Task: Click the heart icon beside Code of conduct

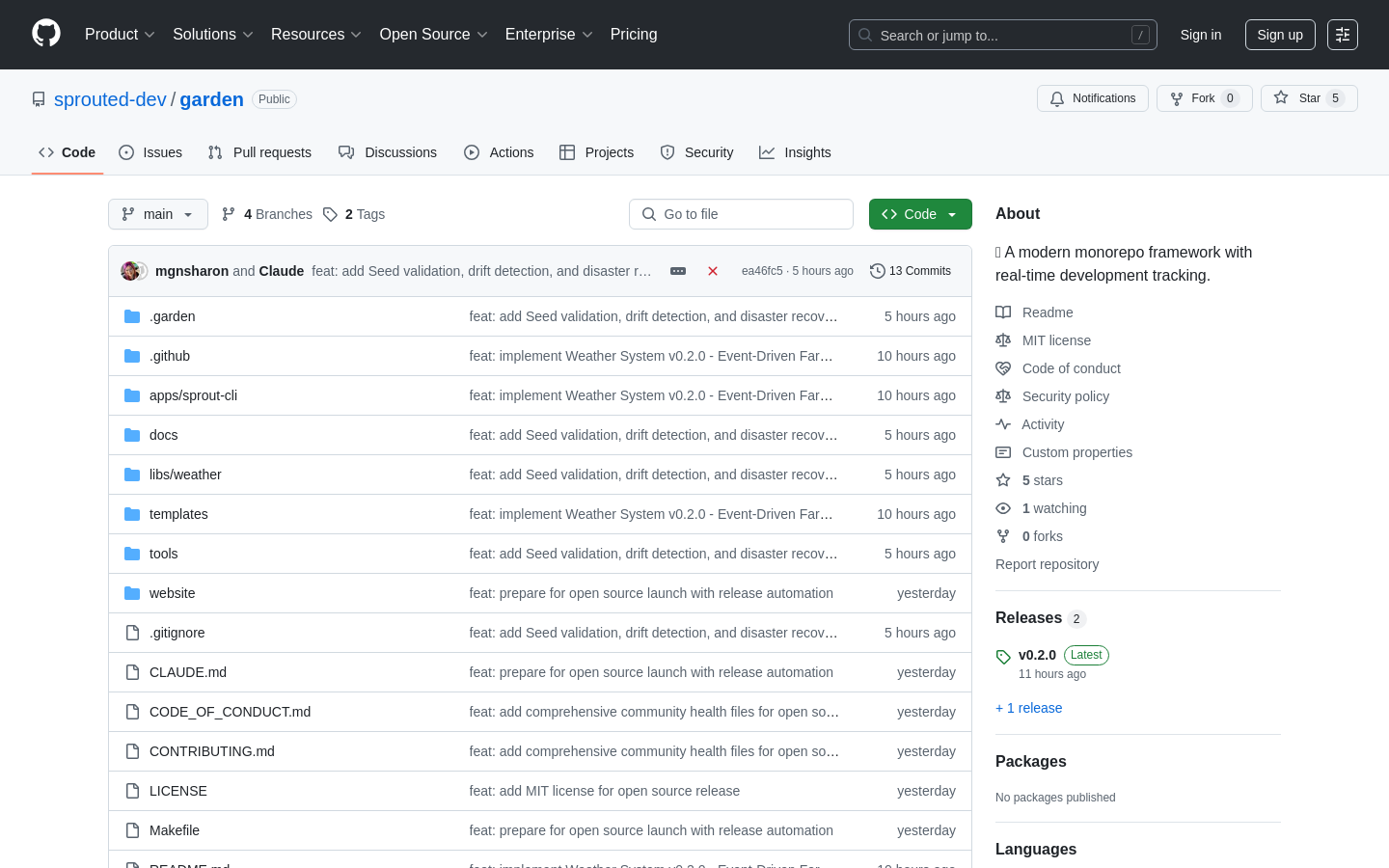Action: tap(1003, 368)
